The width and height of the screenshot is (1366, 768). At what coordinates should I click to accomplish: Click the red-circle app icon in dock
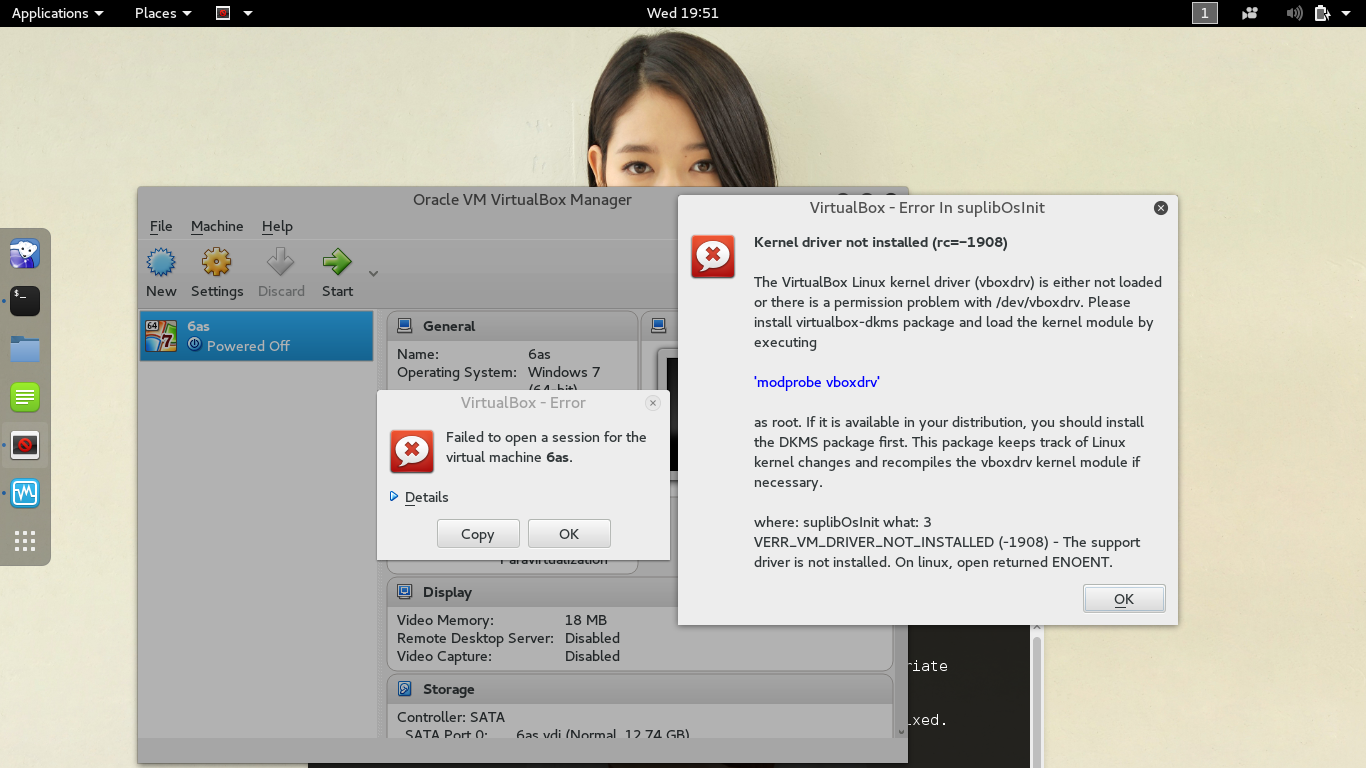(25, 445)
